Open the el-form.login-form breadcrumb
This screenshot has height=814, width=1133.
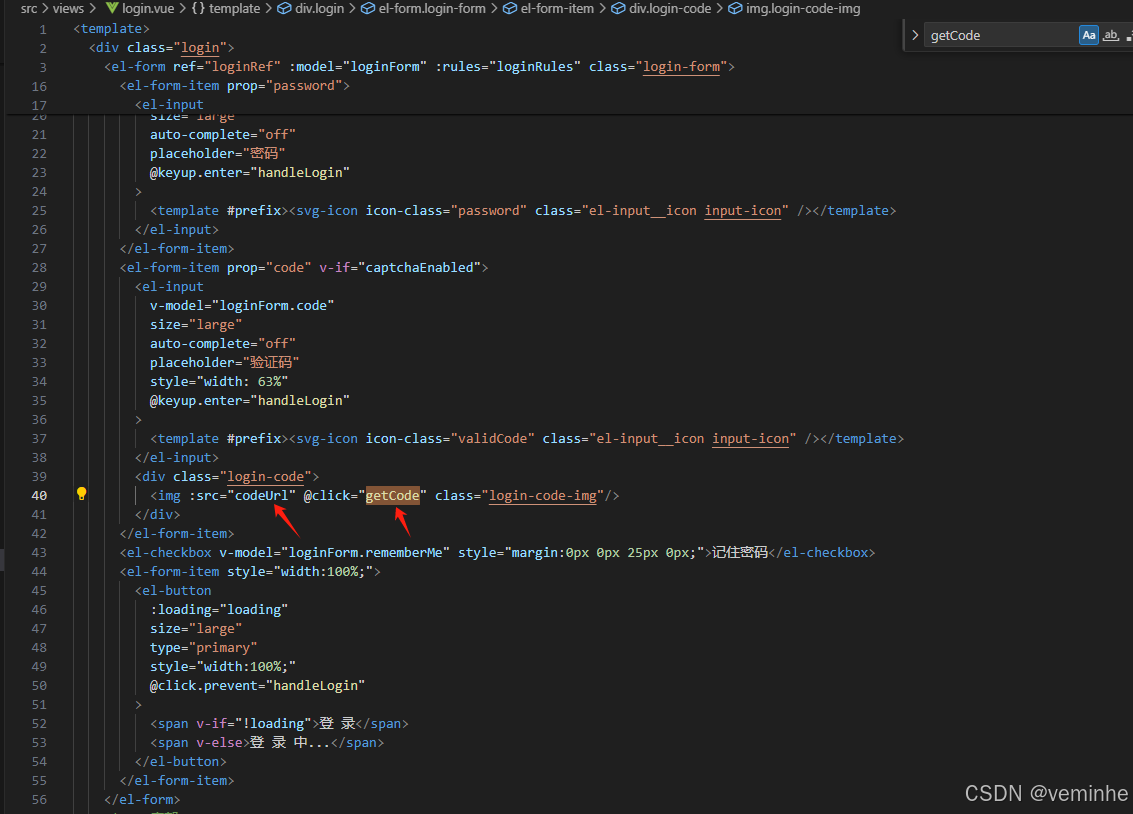click(x=423, y=9)
